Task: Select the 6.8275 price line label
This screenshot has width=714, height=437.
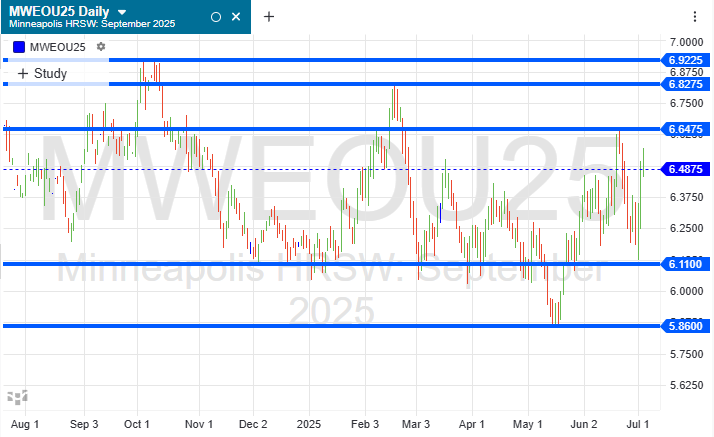Action: pos(685,84)
